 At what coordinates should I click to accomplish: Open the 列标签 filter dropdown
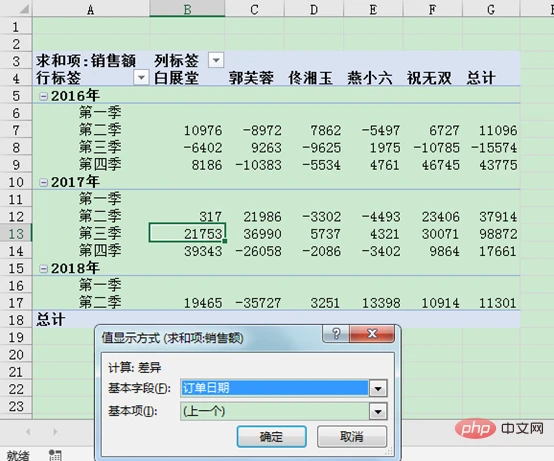(216, 60)
